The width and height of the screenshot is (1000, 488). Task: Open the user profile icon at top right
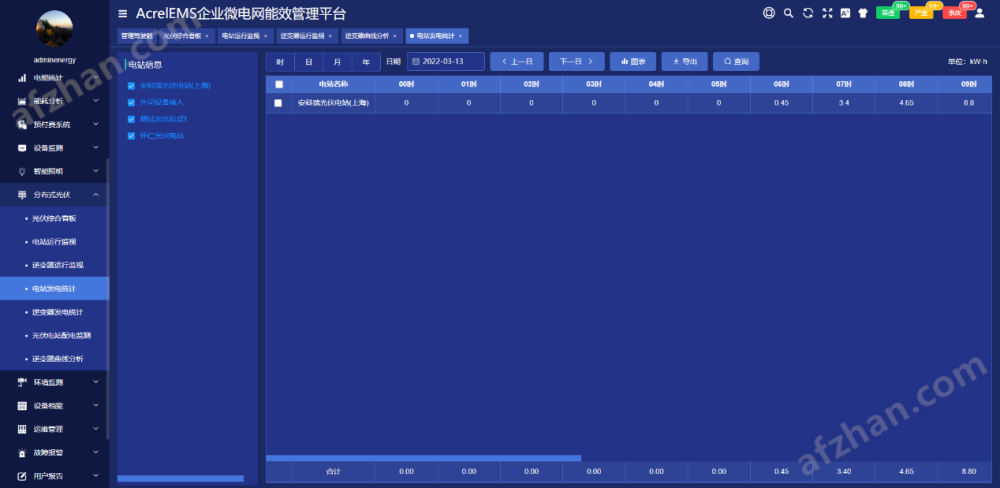[980, 13]
